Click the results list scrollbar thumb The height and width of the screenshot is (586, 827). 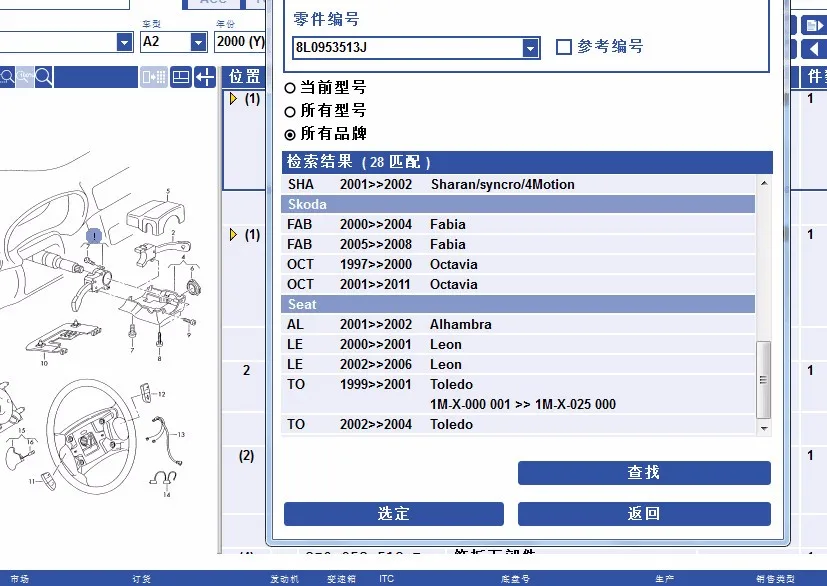click(764, 380)
